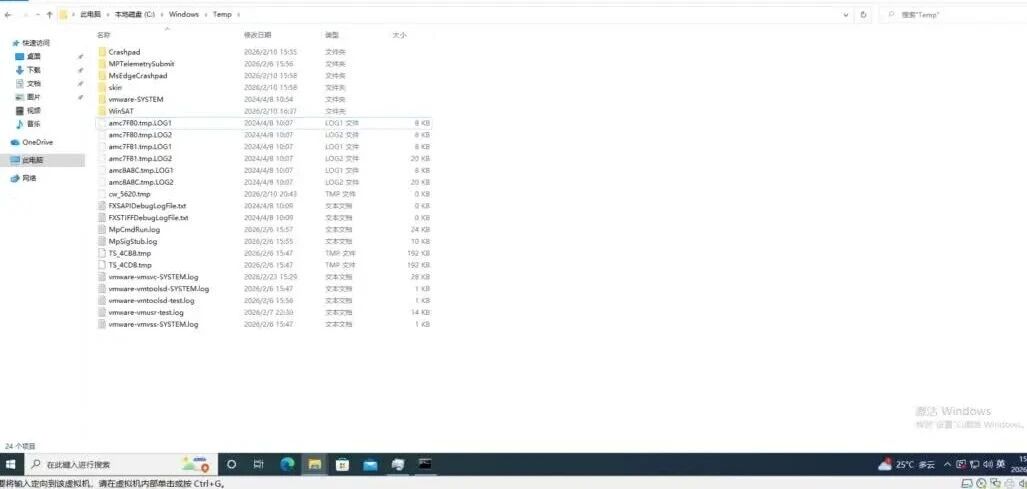The height and width of the screenshot is (489, 1027).
Task: Select amc7F81.tmp.LOG2 file
Action: (263, 158)
